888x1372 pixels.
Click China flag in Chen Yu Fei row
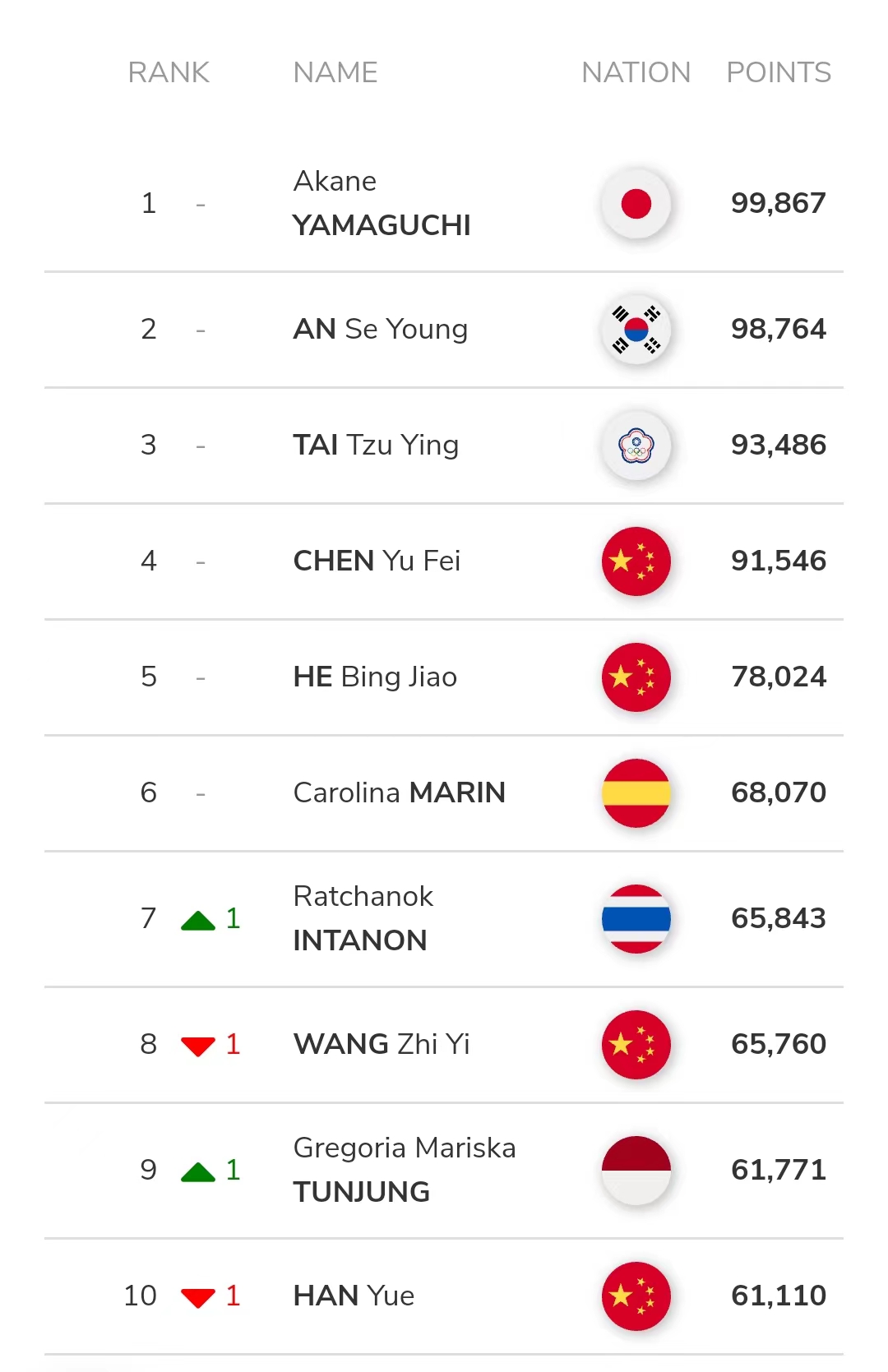[x=636, y=561]
